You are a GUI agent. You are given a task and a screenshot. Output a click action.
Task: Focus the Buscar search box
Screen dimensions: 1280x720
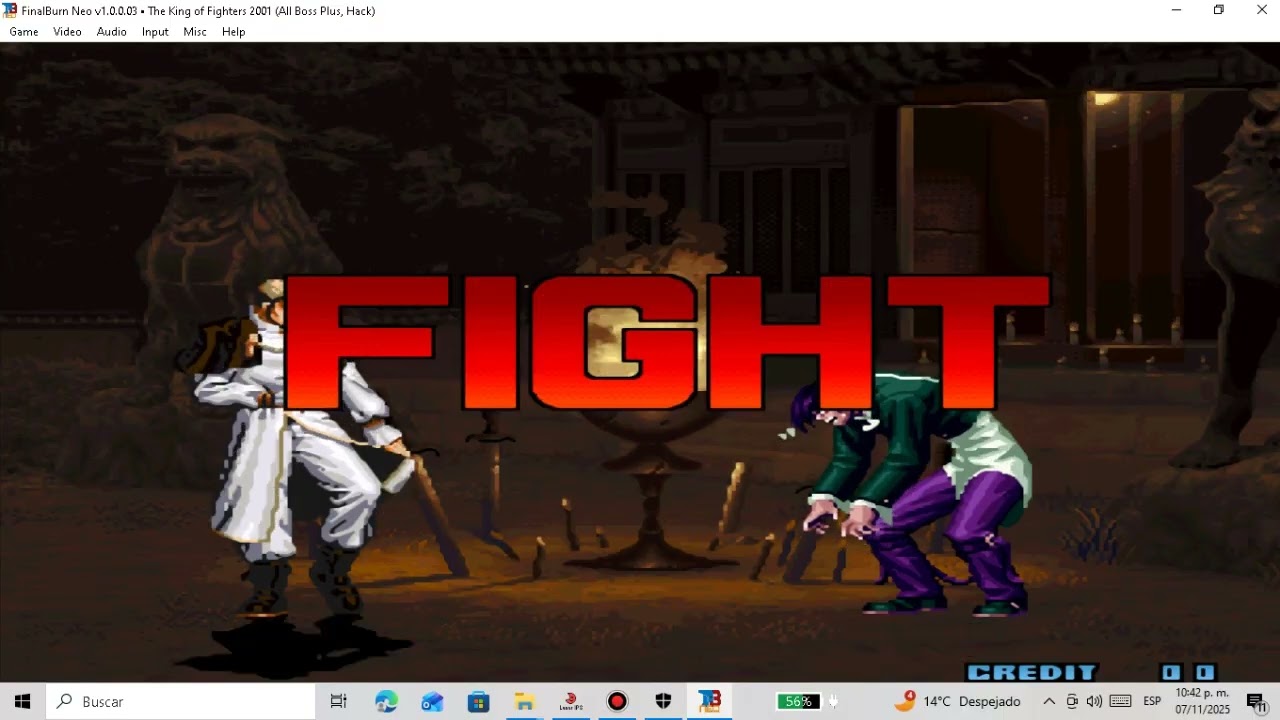pyautogui.click(x=181, y=702)
